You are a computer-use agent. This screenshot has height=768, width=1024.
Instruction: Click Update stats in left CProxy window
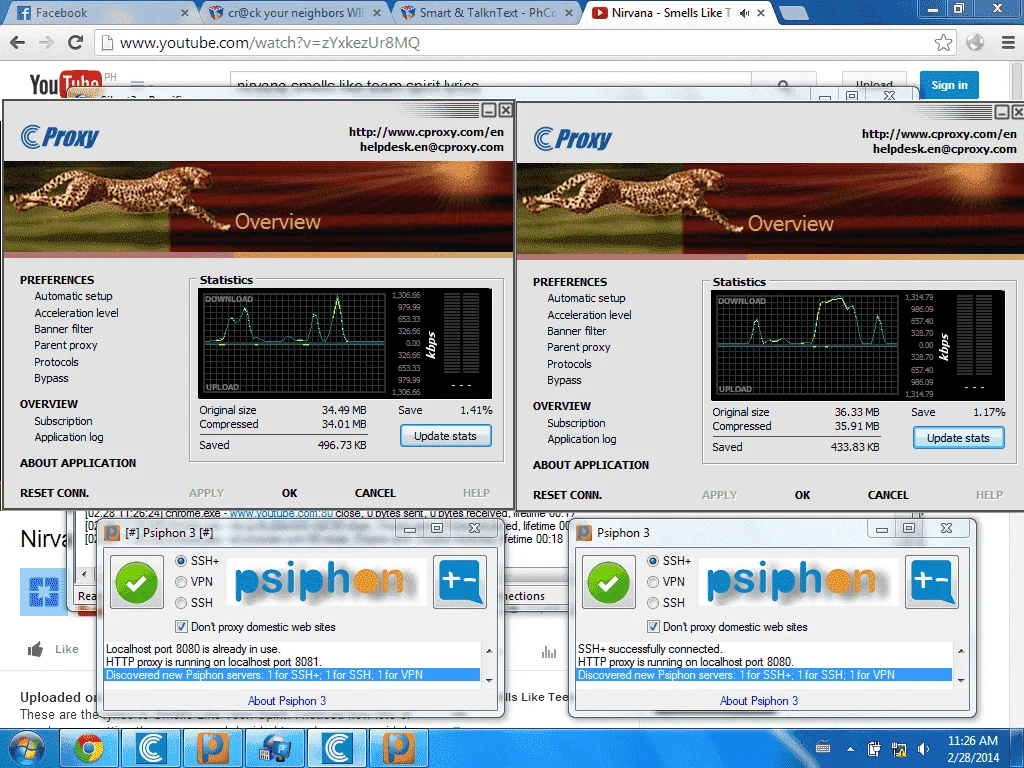[445, 436]
